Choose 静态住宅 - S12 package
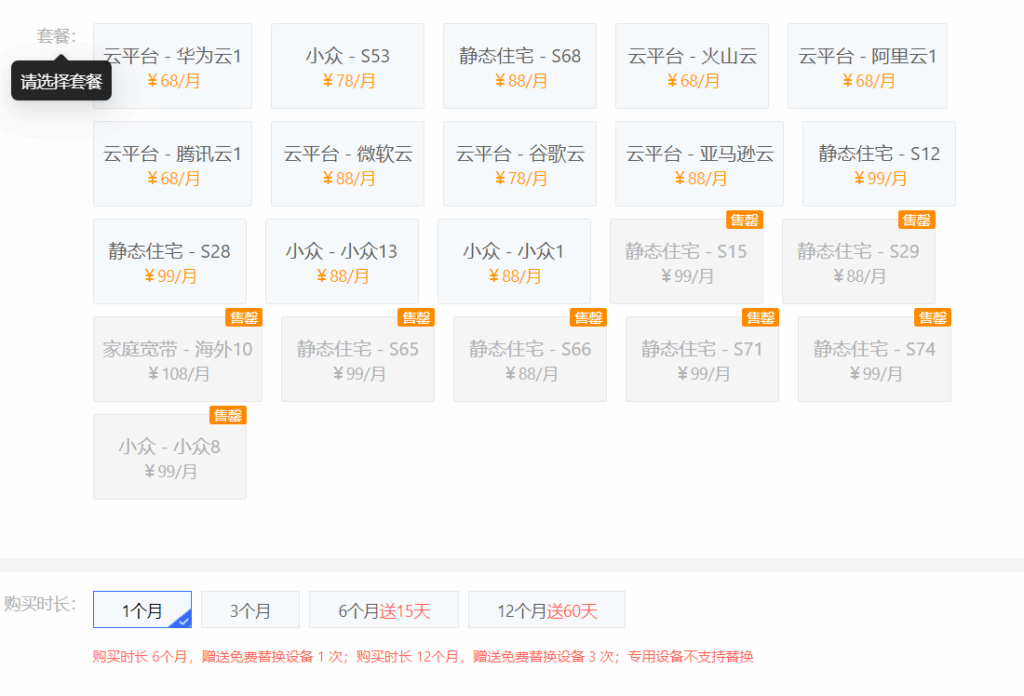 (x=879, y=164)
